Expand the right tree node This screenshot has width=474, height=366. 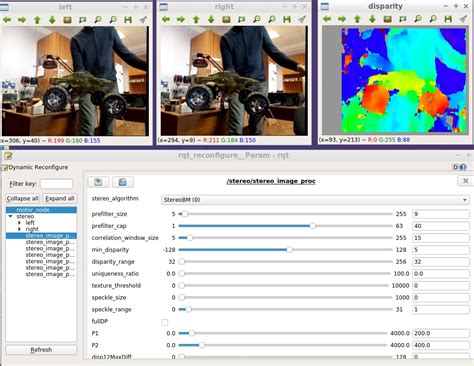pos(19,229)
